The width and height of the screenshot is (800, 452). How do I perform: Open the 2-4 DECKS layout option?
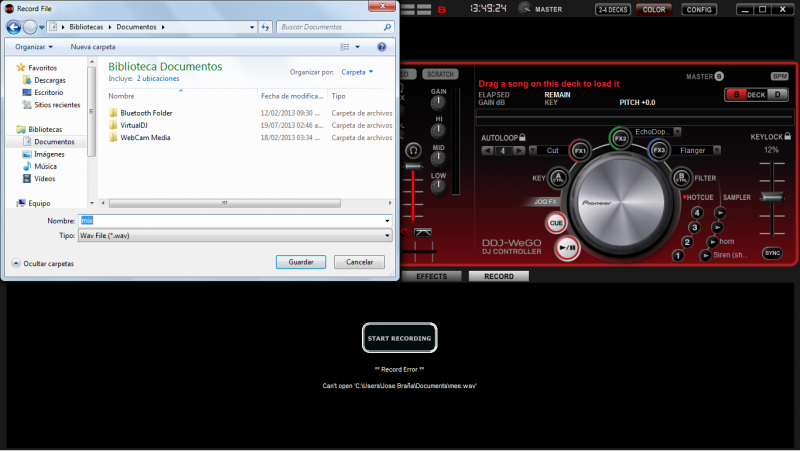613,10
